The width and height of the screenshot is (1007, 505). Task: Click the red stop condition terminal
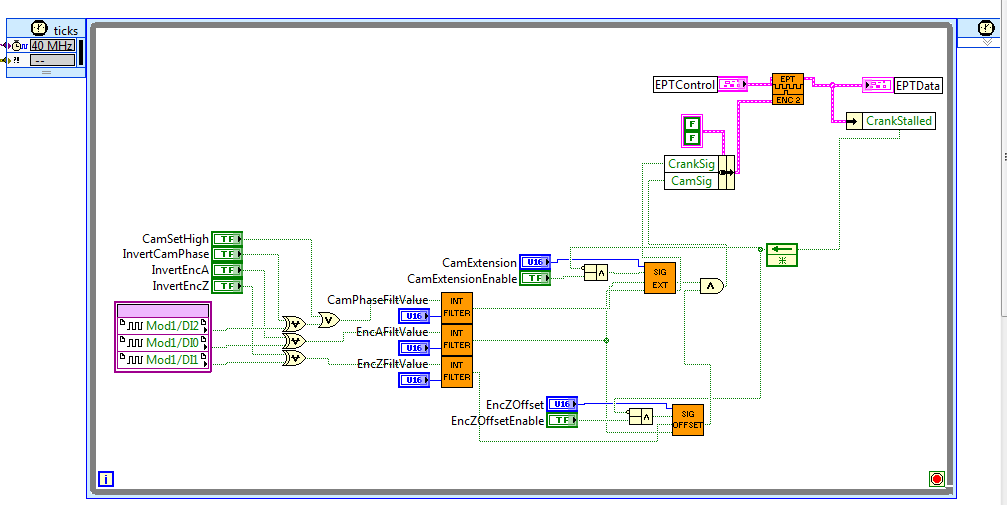click(936, 479)
